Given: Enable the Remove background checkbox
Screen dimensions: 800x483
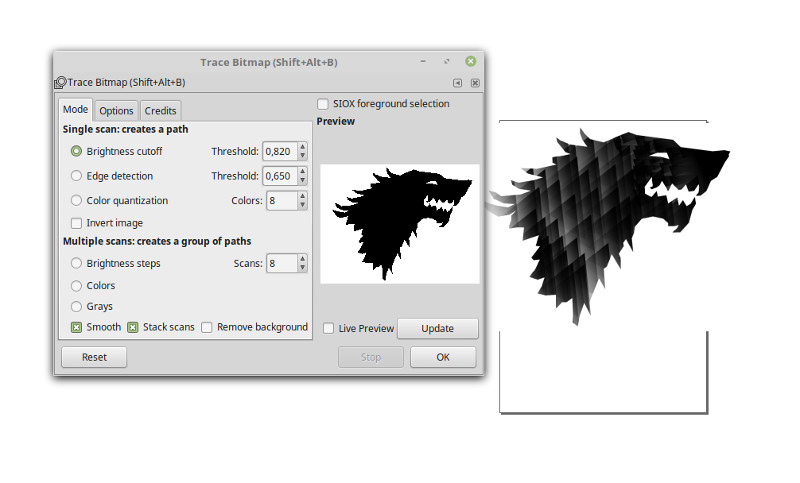Looking at the screenshot, I should click(207, 327).
